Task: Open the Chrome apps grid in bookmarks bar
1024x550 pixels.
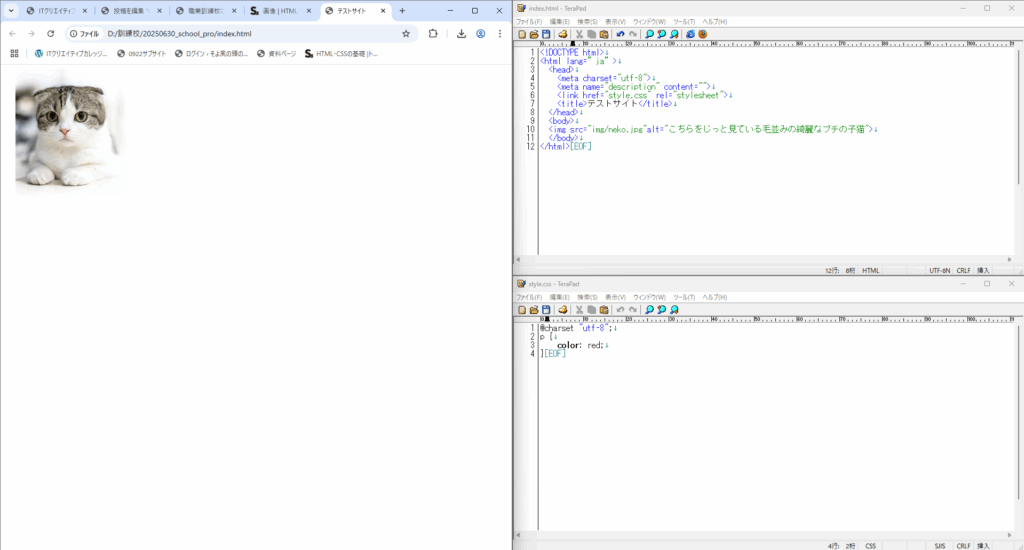Action: tap(14, 54)
